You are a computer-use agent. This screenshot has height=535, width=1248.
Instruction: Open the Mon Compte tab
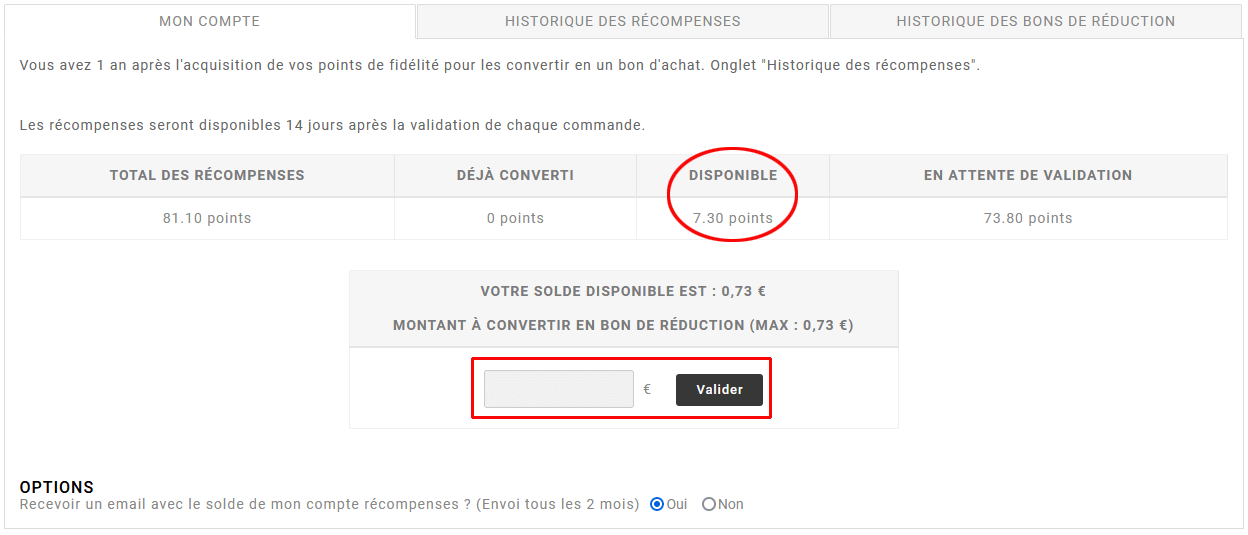pos(210,21)
